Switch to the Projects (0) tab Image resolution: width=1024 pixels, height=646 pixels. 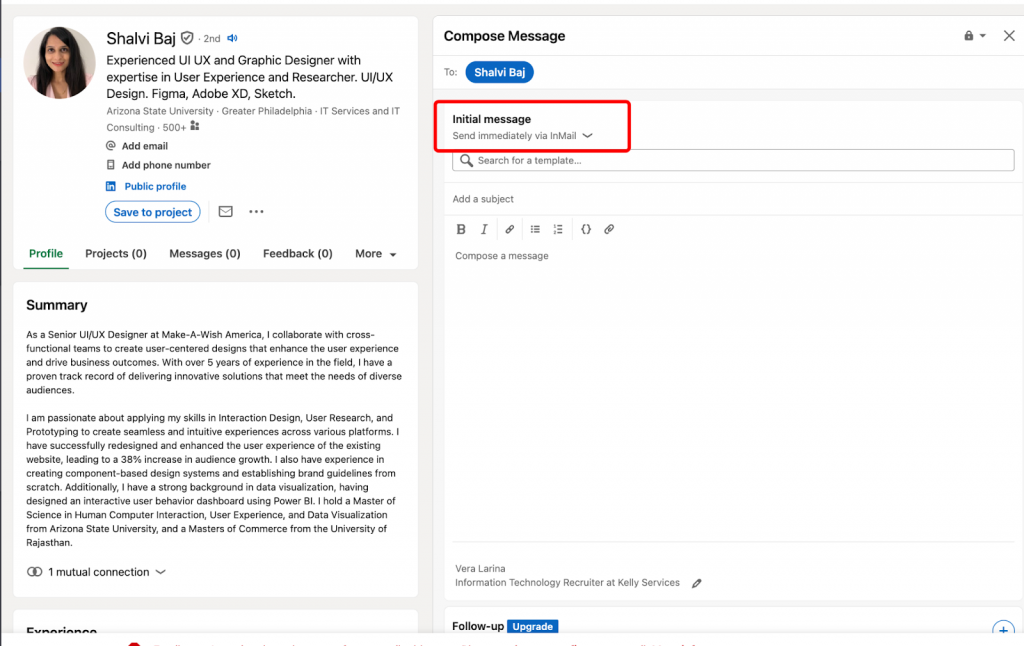coord(115,253)
